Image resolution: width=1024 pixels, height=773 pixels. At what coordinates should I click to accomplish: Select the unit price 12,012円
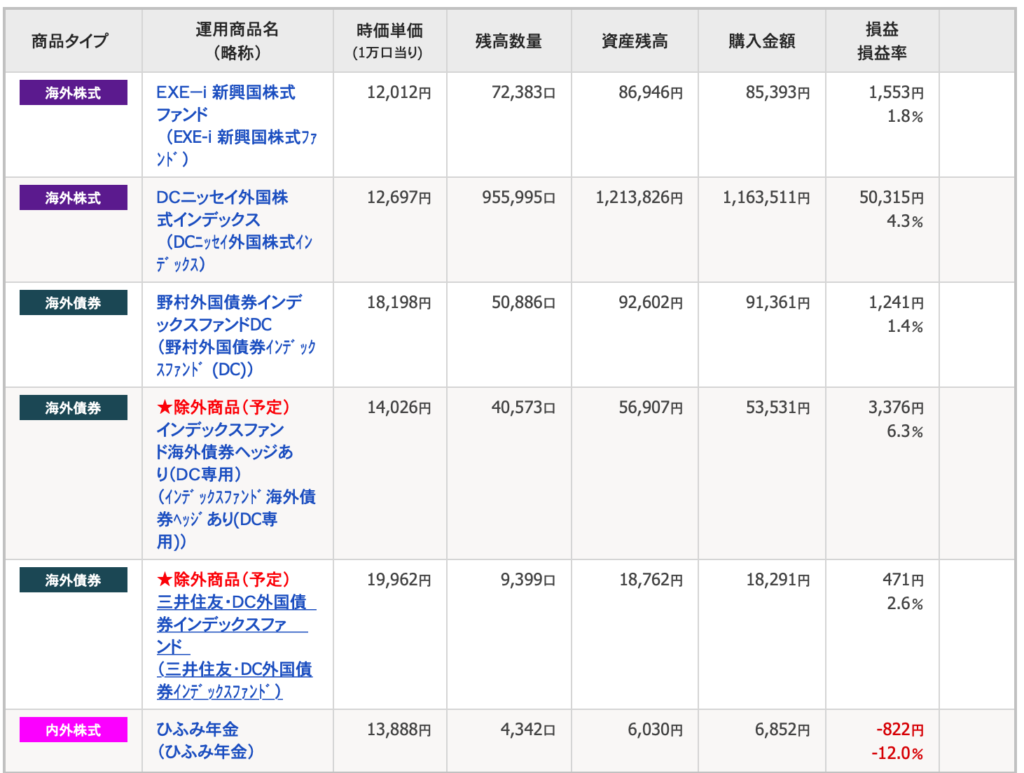point(399,93)
